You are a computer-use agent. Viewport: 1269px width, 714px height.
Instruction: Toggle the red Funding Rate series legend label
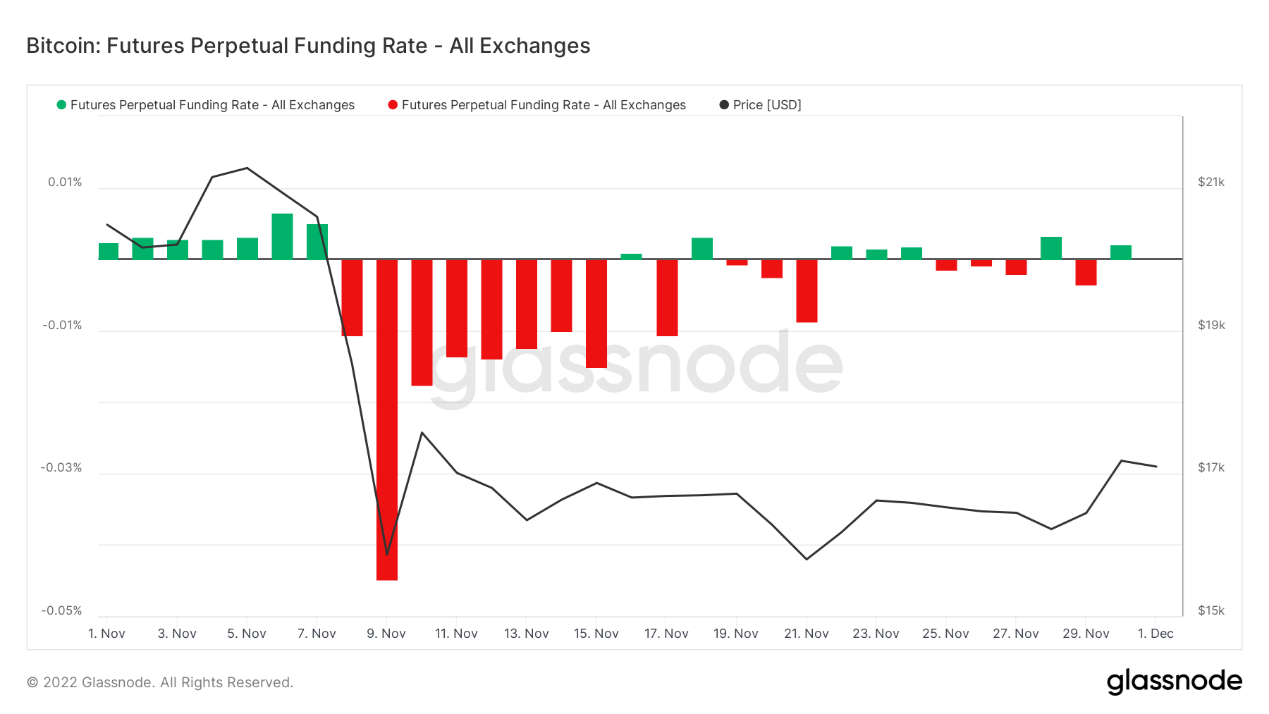(543, 105)
